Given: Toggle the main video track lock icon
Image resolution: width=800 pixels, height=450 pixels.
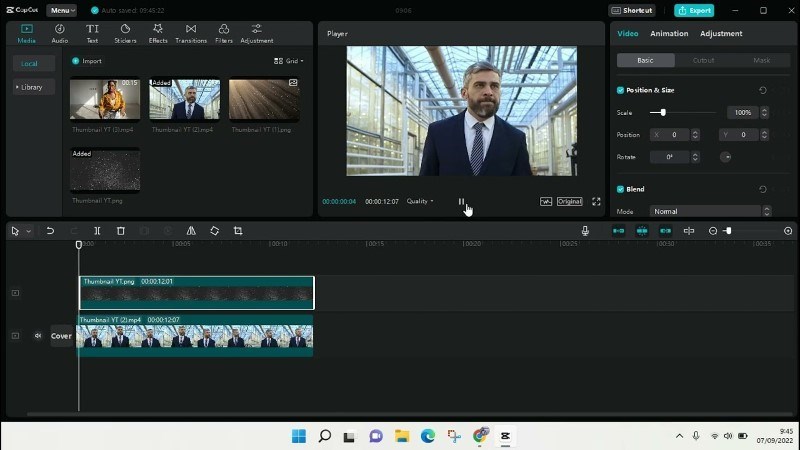Looking at the screenshot, I should 15,336.
